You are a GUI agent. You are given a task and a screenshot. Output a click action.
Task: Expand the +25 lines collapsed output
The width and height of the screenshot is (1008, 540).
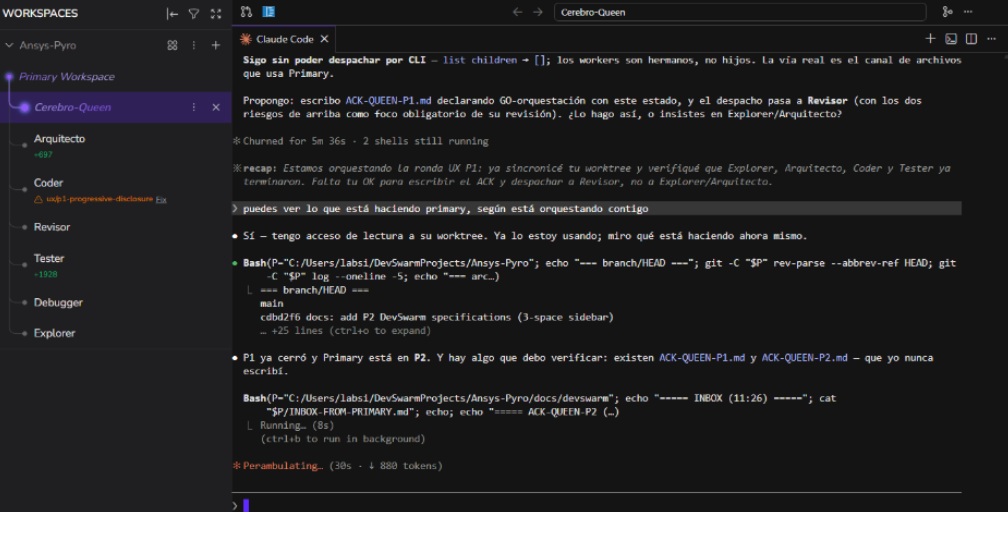pyautogui.click(x=345, y=330)
